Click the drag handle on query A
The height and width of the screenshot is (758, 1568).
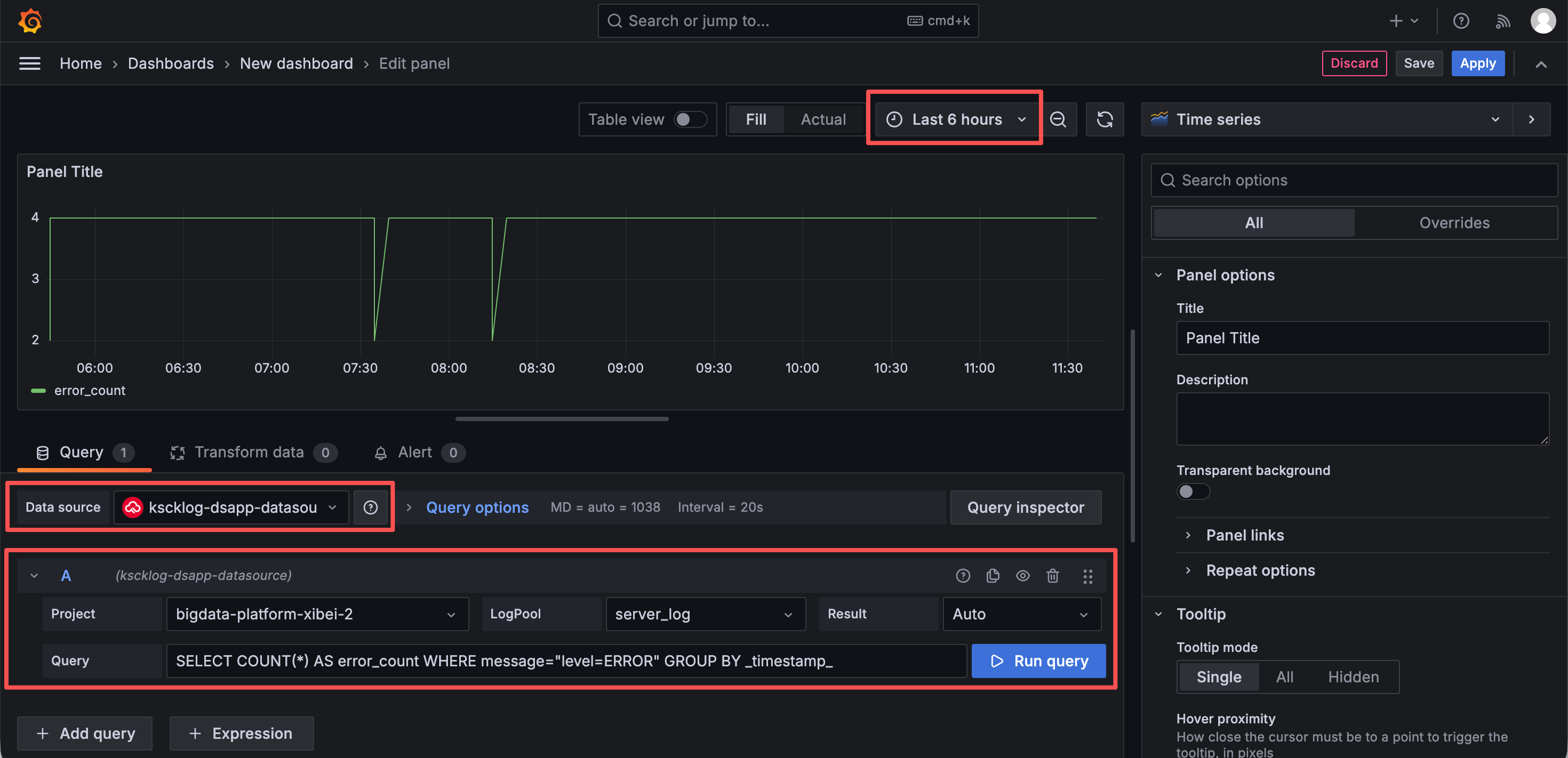(x=1088, y=576)
